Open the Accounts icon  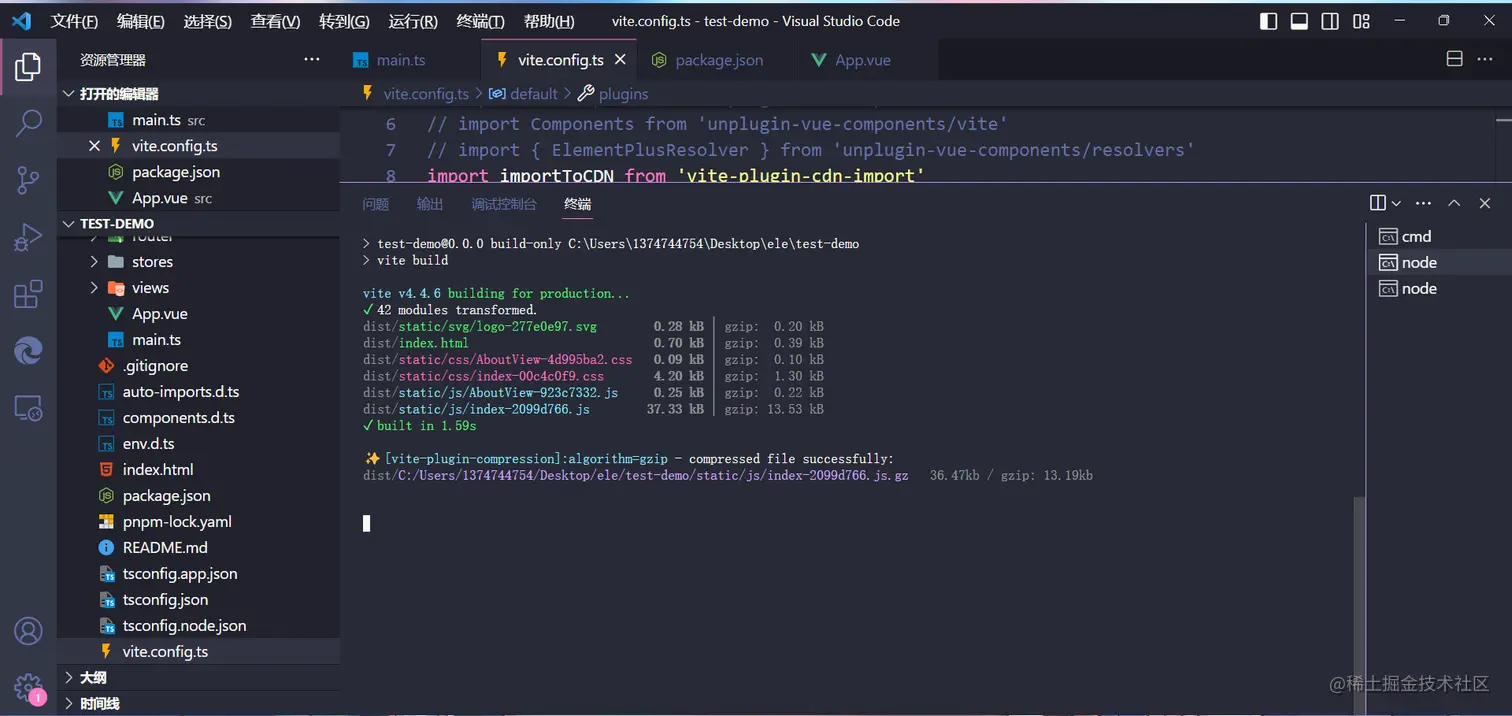tap(28, 631)
